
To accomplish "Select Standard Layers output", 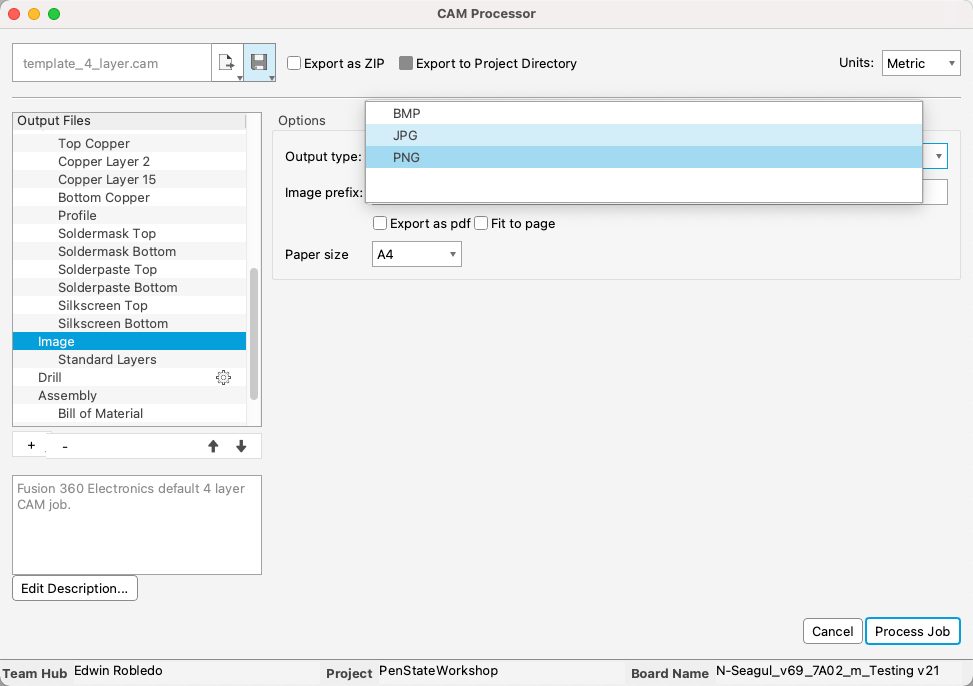I will point(129,359).
